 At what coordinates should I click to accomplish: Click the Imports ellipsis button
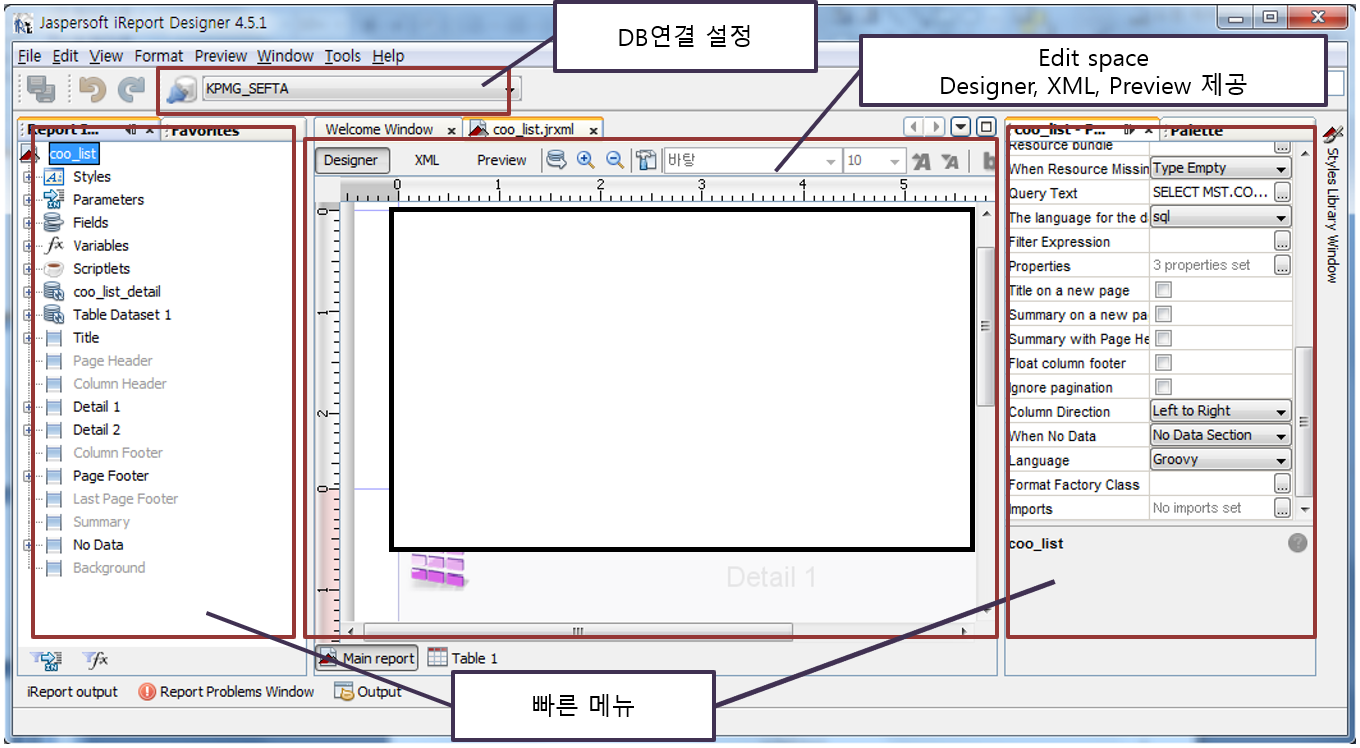(1282, 508)
